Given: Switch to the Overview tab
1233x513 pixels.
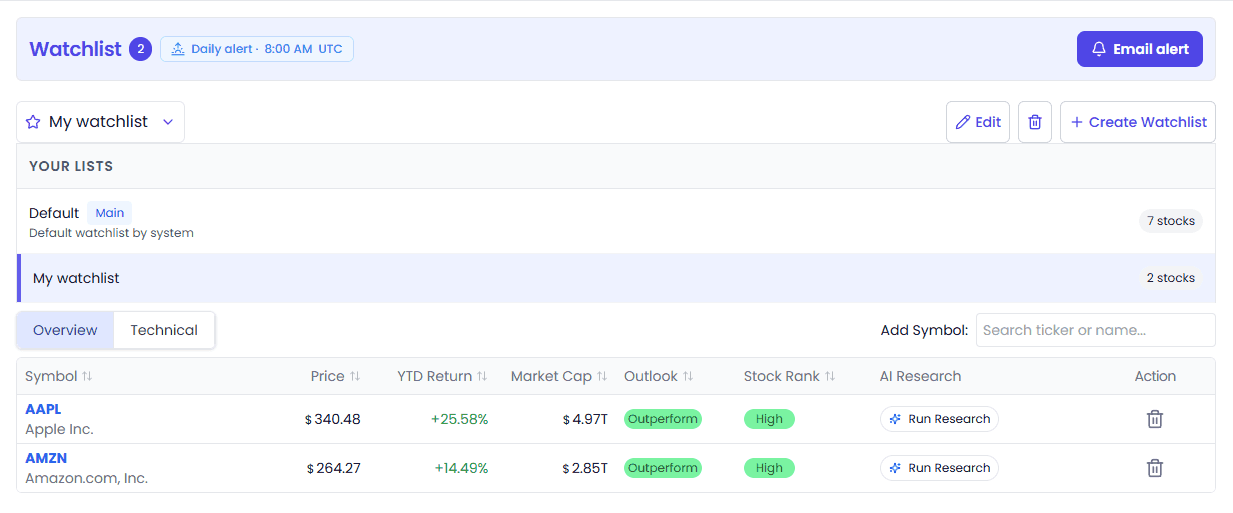Looking at the screenshot, I should pyautogui.click(x=65, y=330).
